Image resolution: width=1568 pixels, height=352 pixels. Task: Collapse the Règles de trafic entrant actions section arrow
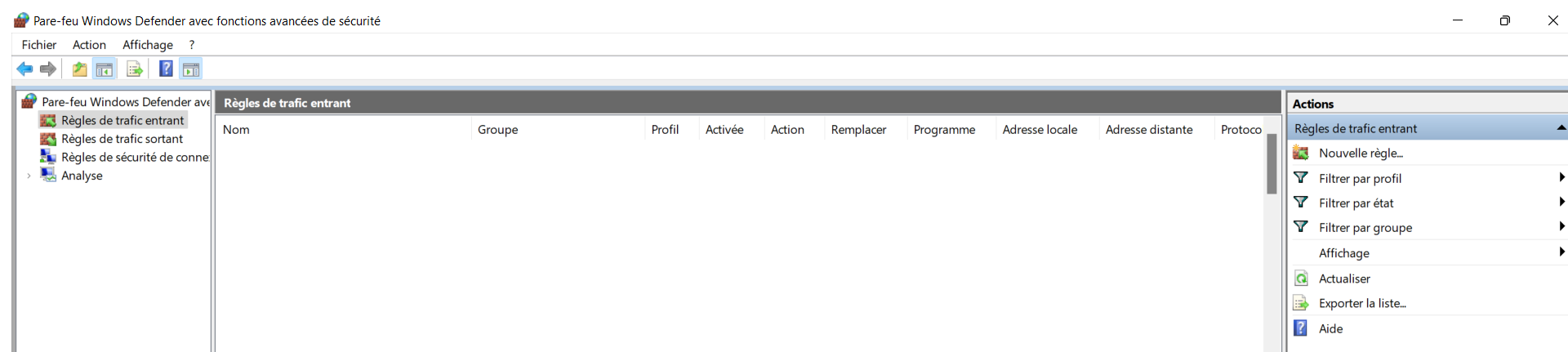[1561, 128]
